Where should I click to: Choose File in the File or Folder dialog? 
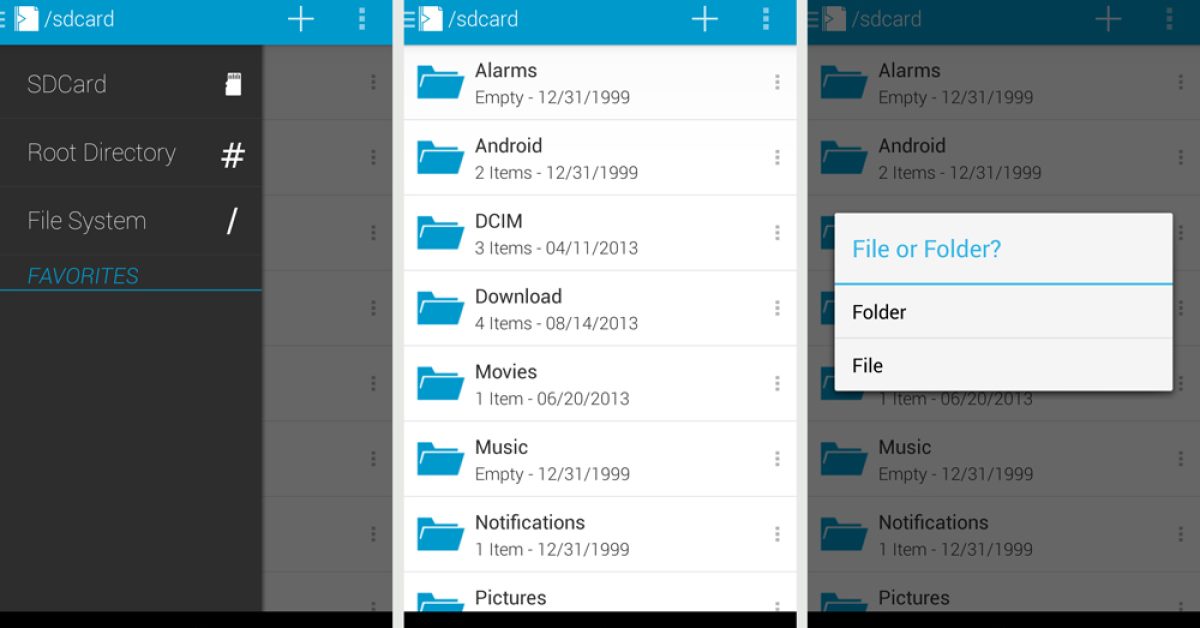1003,366
